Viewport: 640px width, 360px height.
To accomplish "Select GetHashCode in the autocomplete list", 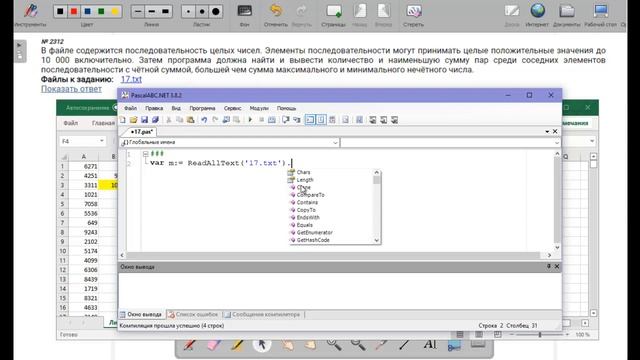I will point(313,240).
